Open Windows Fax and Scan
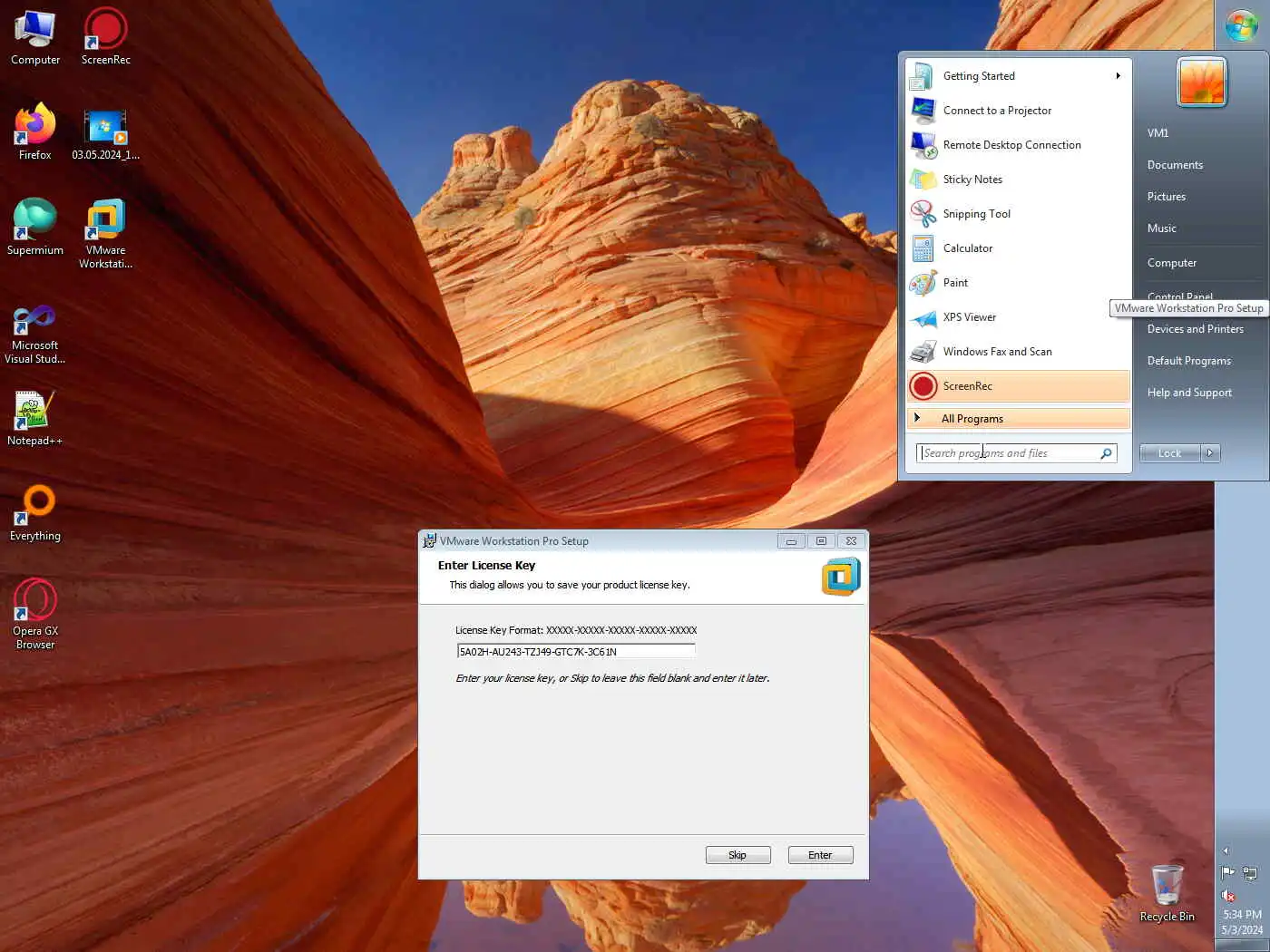The width and height of the screenshot is (1270, 952). coord(1018,352)
